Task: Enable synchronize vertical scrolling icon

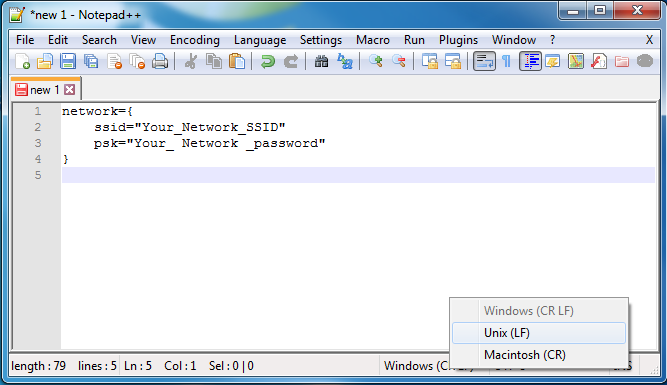Action: point(430,61)
